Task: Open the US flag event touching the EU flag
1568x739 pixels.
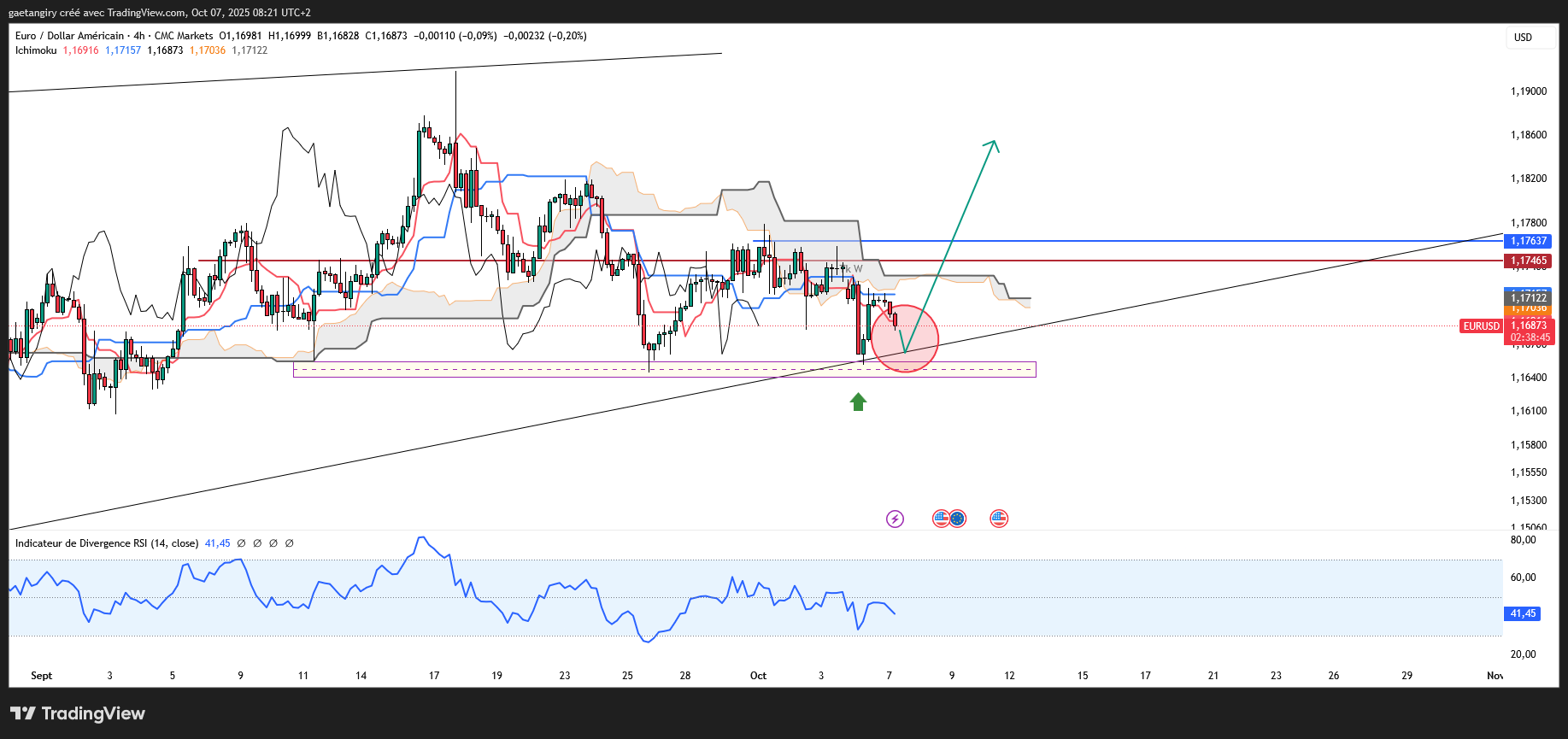Action: click(941, 519)
